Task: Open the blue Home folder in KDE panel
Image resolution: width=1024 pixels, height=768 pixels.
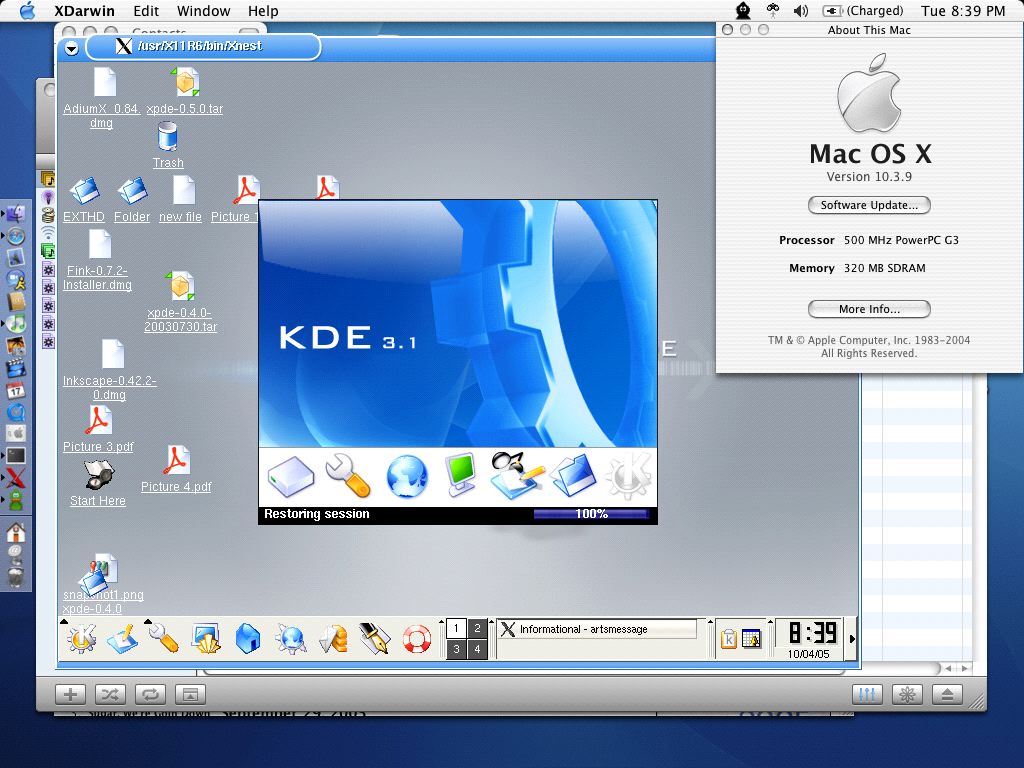Action: click(x=248, y=638)
